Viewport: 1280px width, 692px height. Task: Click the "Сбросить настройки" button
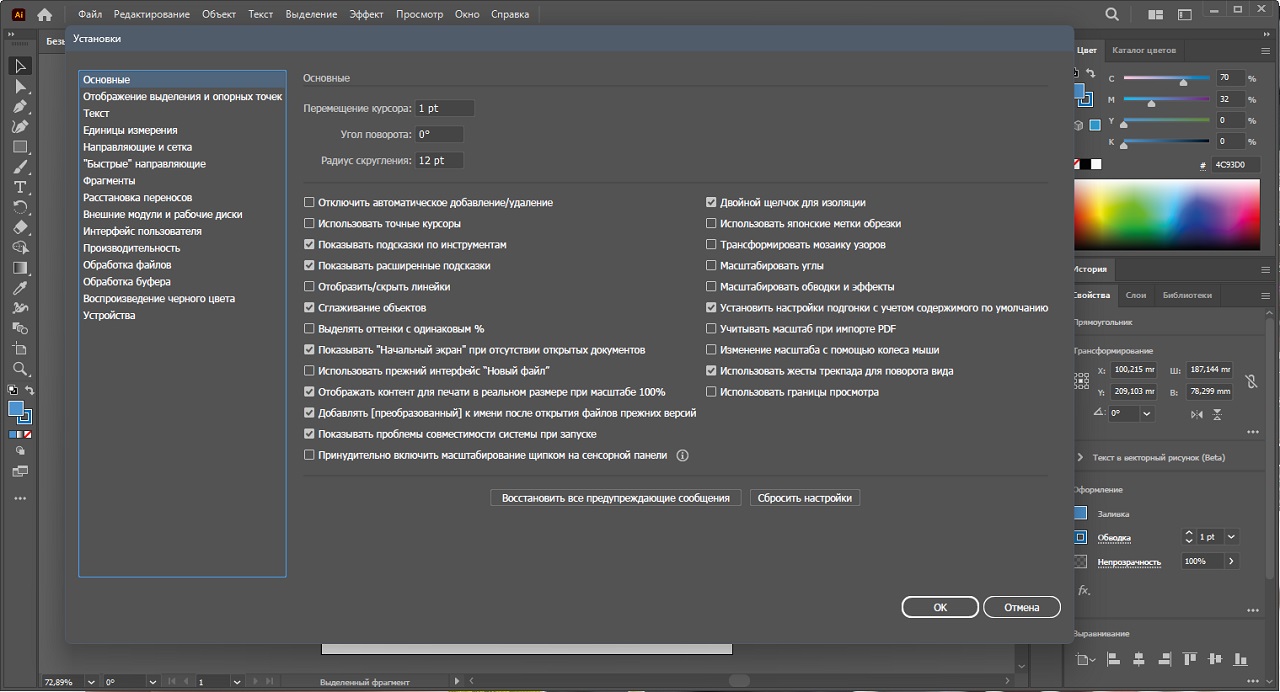[804, 498]
